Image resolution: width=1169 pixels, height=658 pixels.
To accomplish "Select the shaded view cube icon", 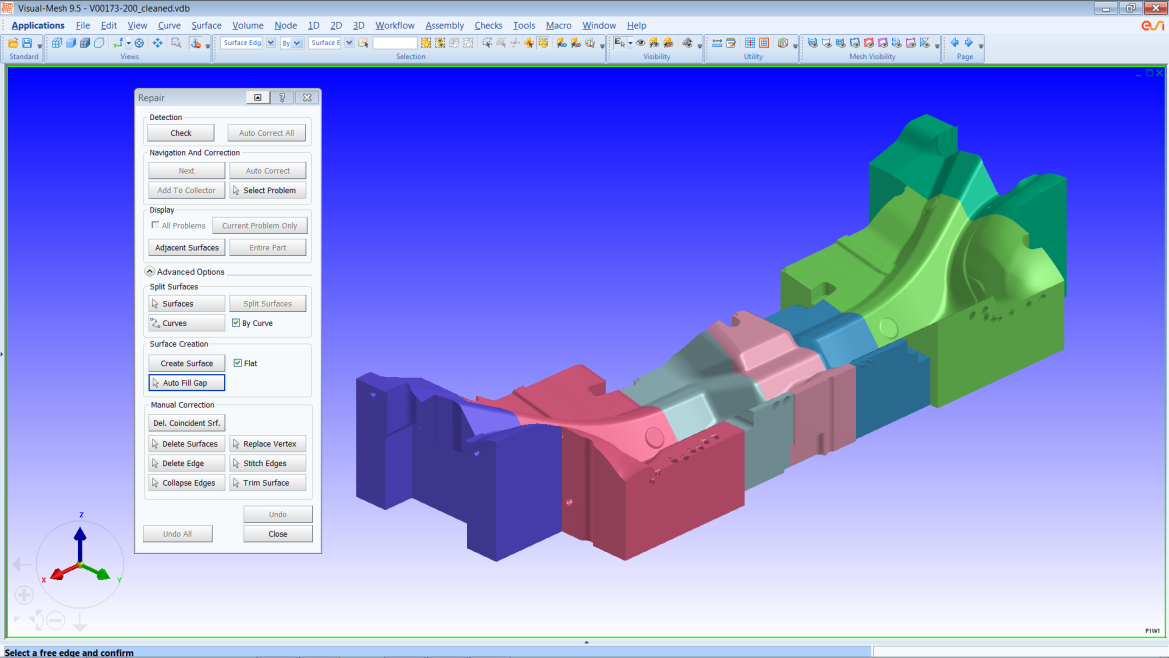I will 71,43.
